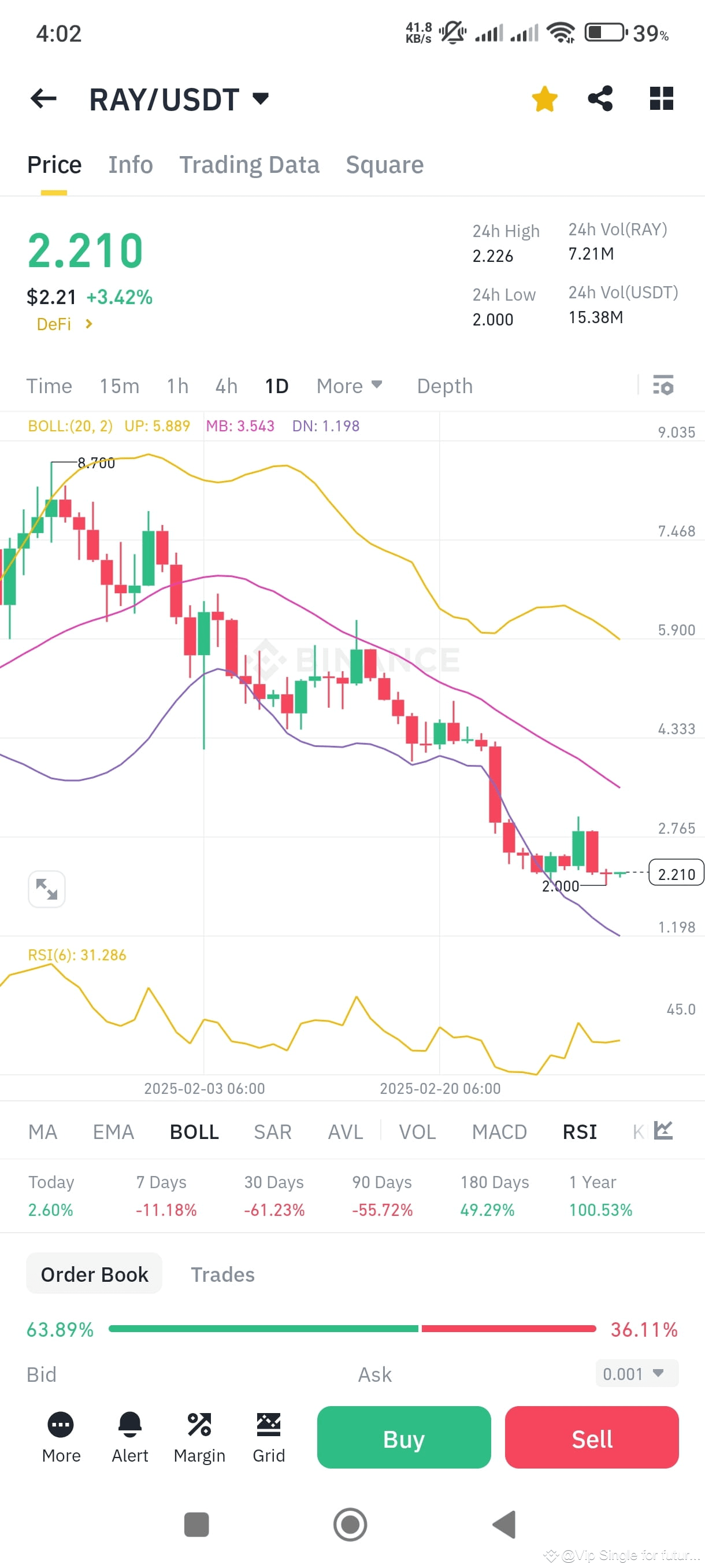The image size is (705, 1568).
Task: Click the bid/ask ratio bar
Action: tap(351, 1329)
